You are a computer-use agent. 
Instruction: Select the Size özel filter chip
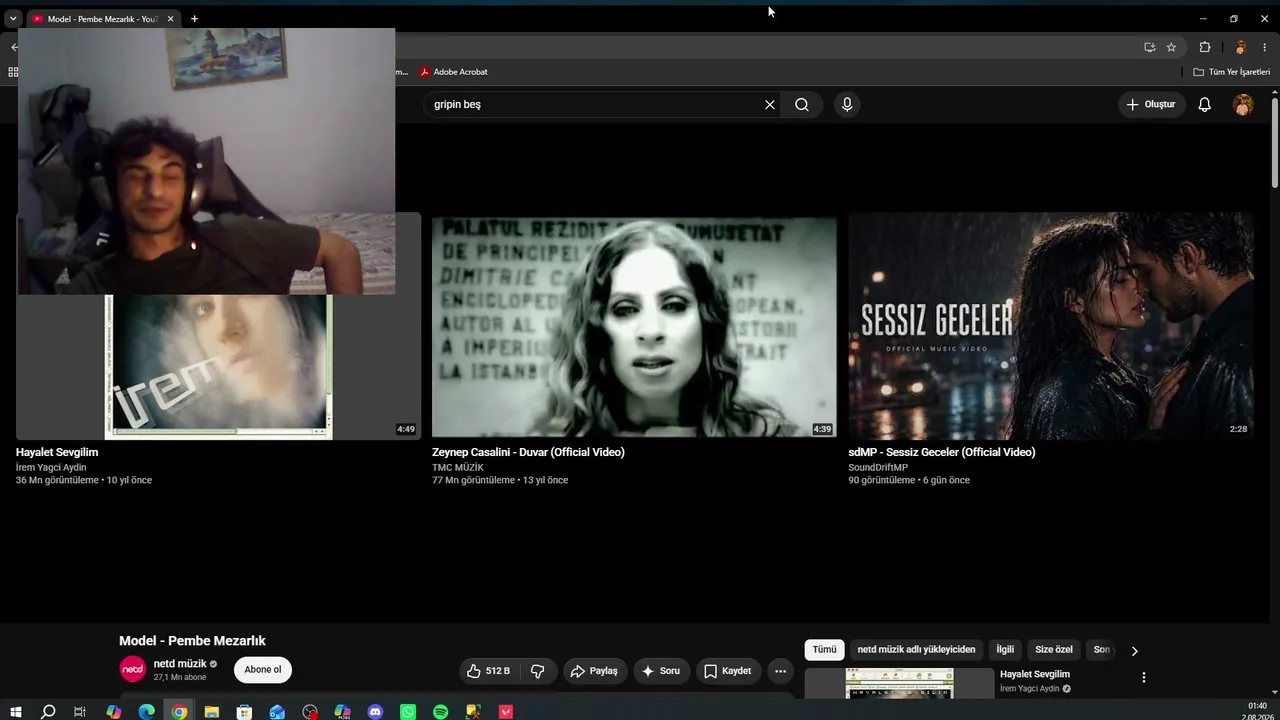coord(1054,650)
